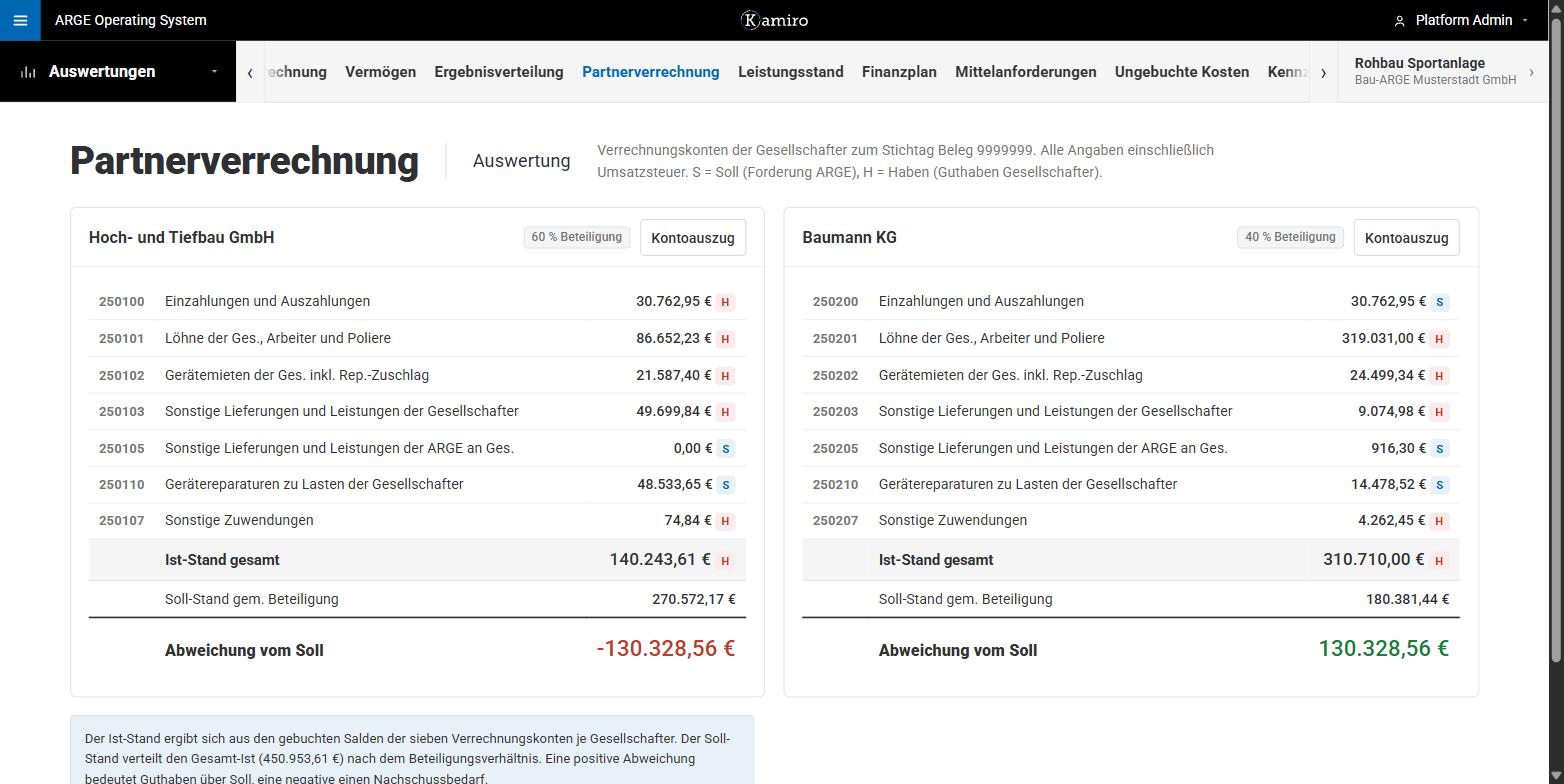Screen dimensions: 1564x784
Task: Select account row 250102 Gerätemieten
Action: point(417,375)
